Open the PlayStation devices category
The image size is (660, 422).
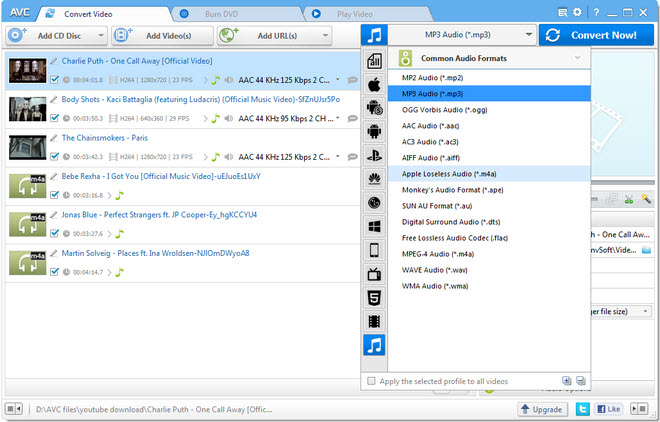(374, 156)
